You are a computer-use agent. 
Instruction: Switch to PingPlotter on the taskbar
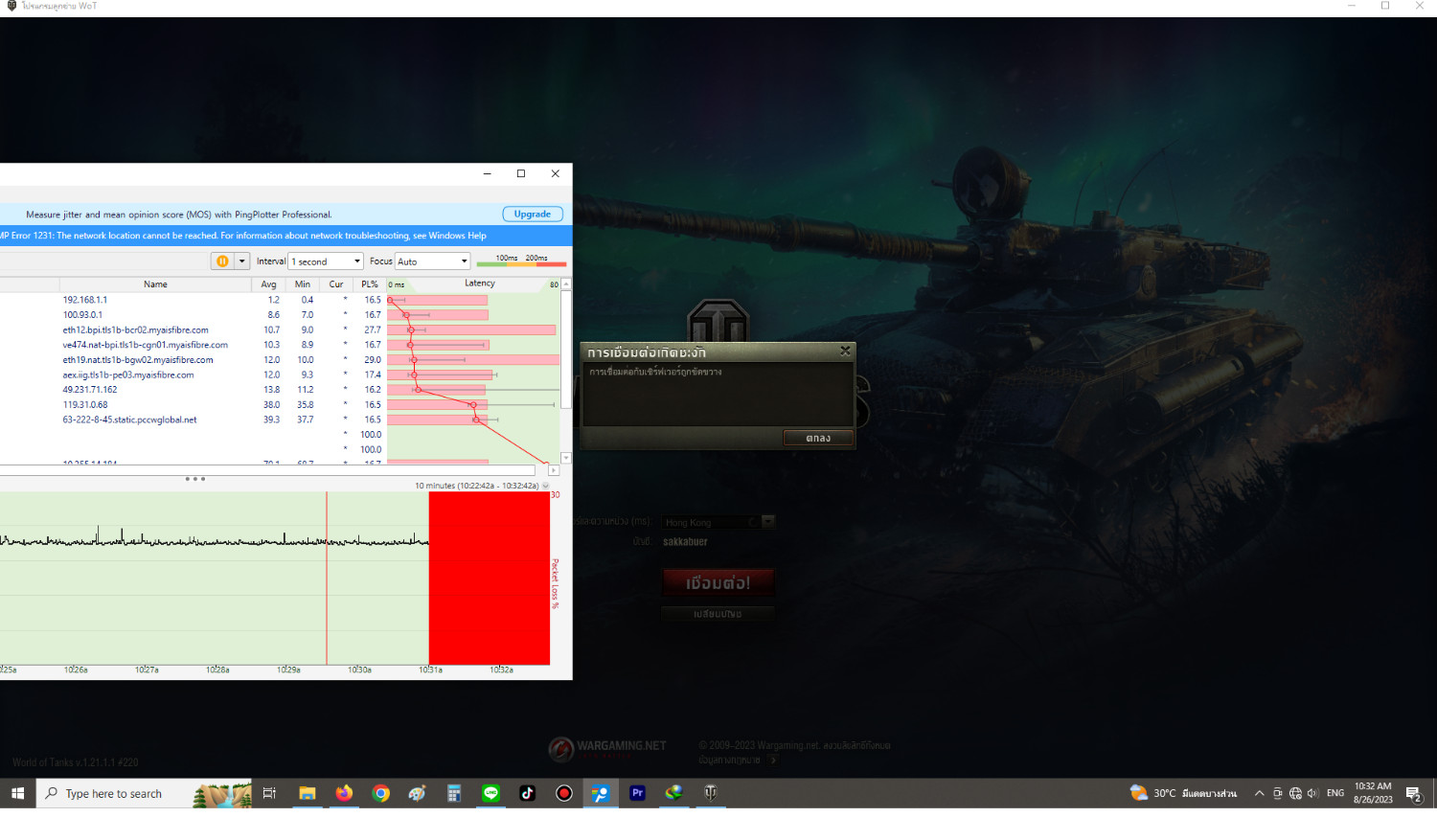601,793
